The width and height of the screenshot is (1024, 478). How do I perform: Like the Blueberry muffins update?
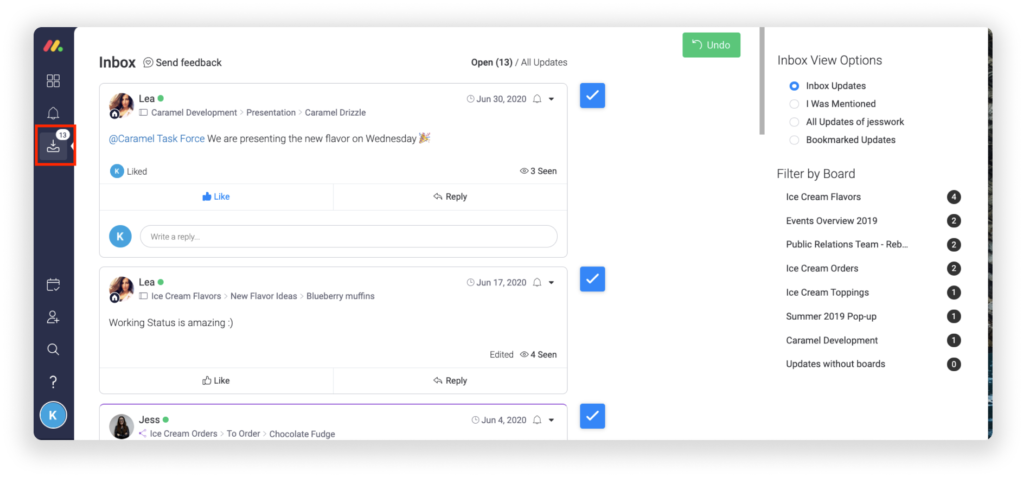point(216,380)
